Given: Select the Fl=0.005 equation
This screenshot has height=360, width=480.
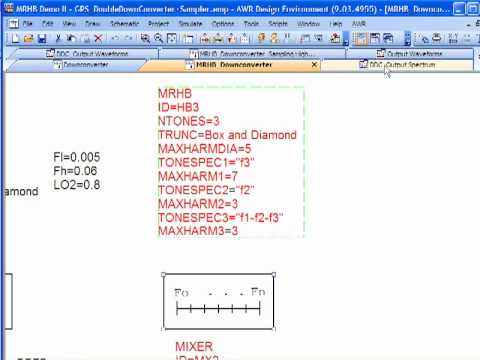Looking at the screenshot, I should (x=77, y=157).
